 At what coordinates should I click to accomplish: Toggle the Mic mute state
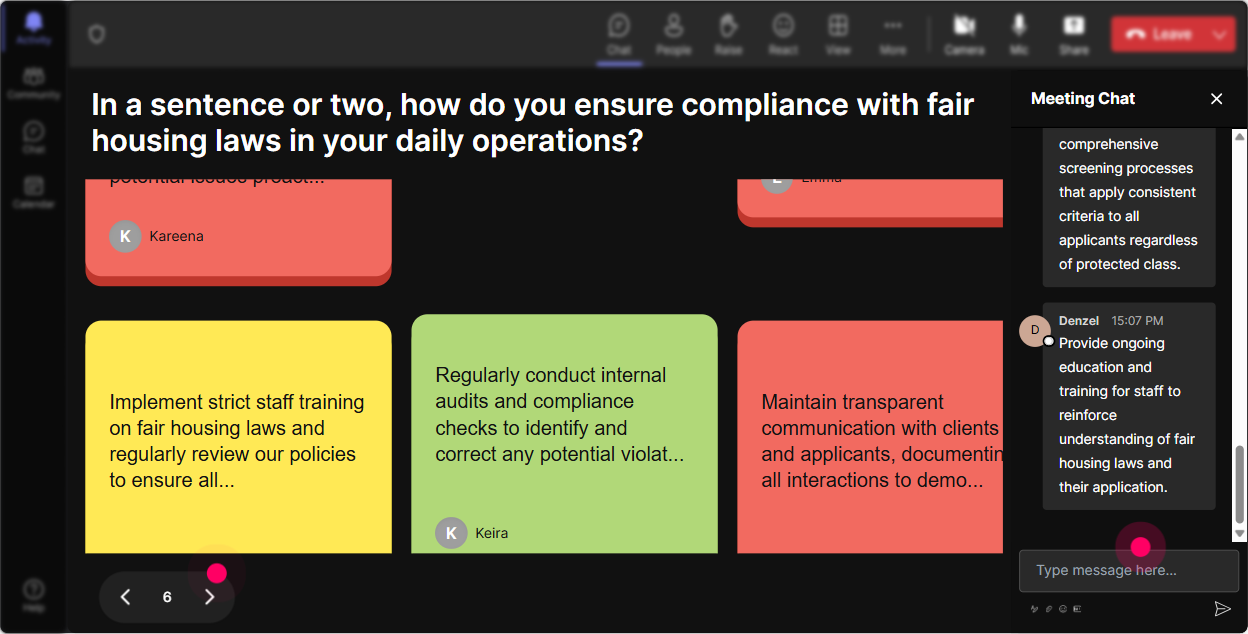[x=1019, y=34]
